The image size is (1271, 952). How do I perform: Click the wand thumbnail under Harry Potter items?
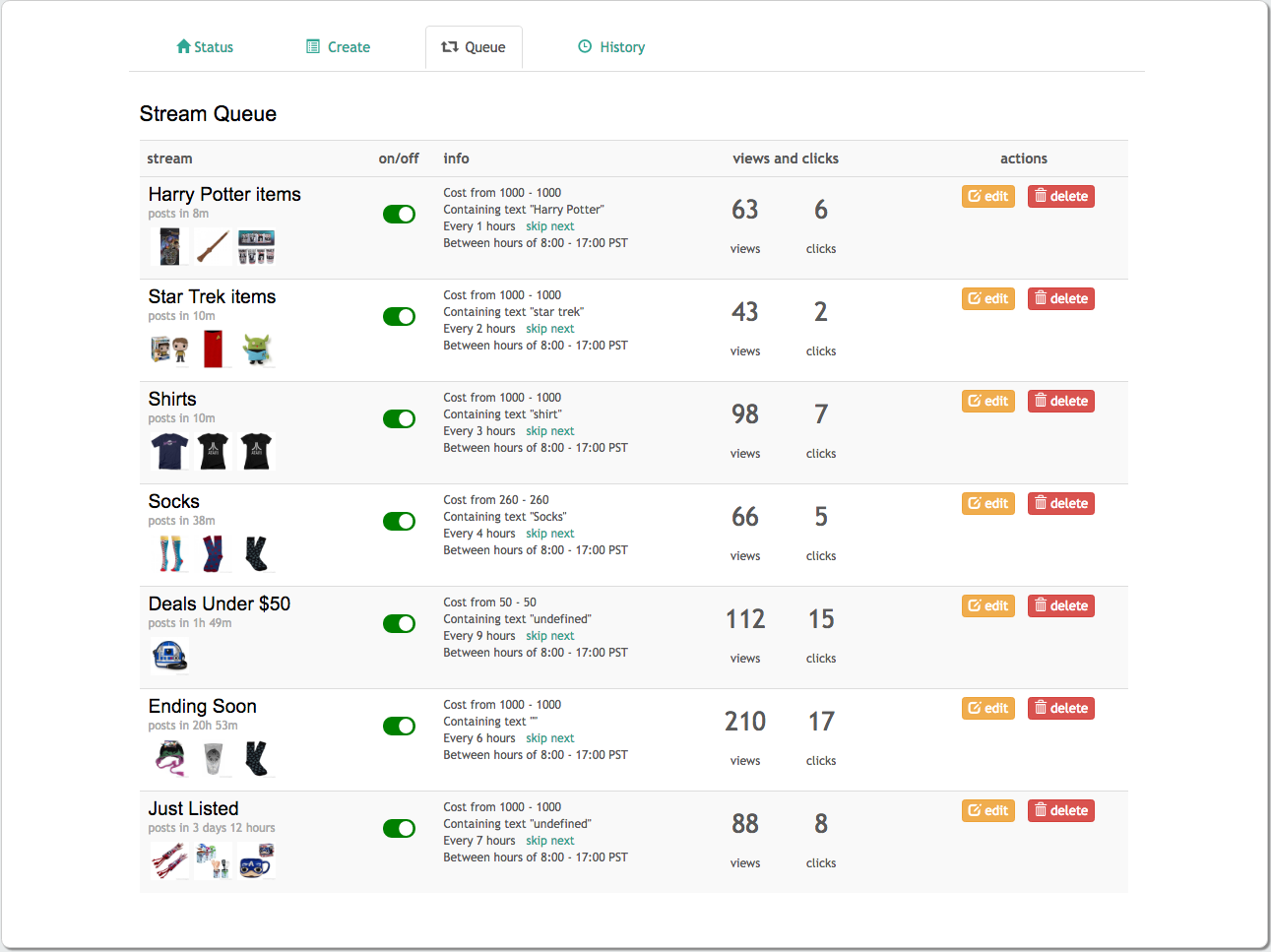[213, 246]
